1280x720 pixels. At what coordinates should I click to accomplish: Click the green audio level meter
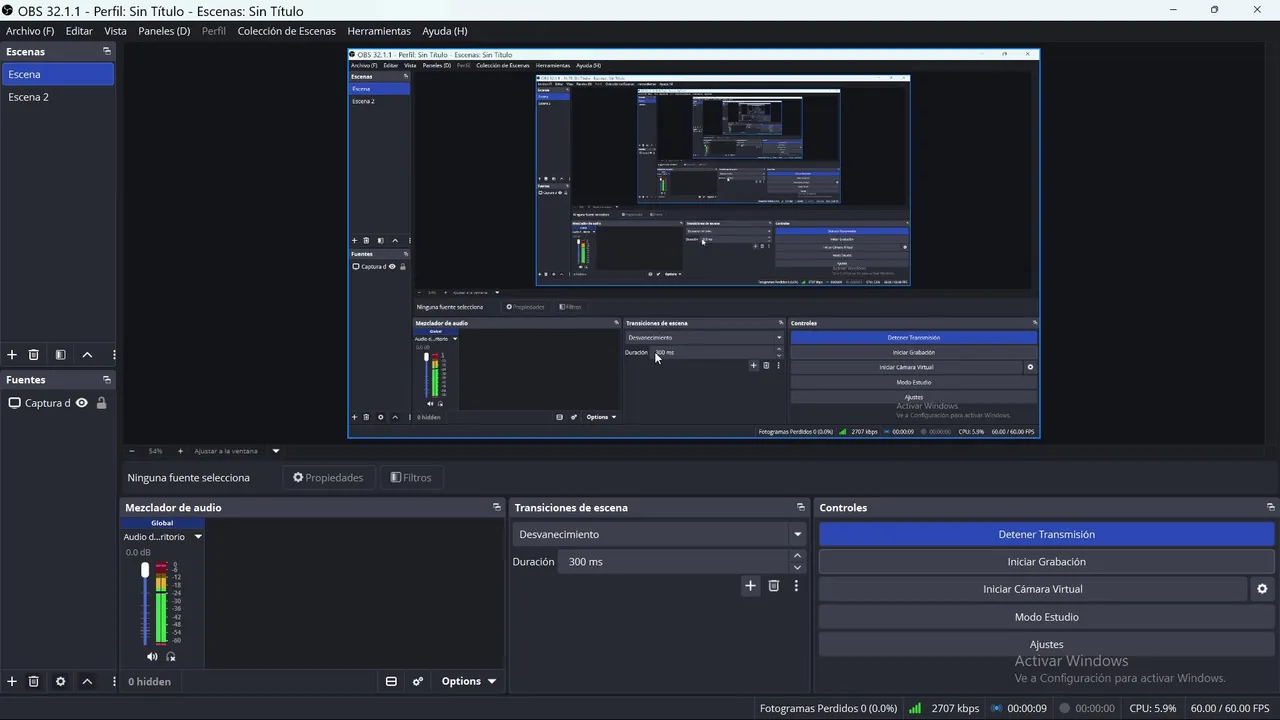161,604
